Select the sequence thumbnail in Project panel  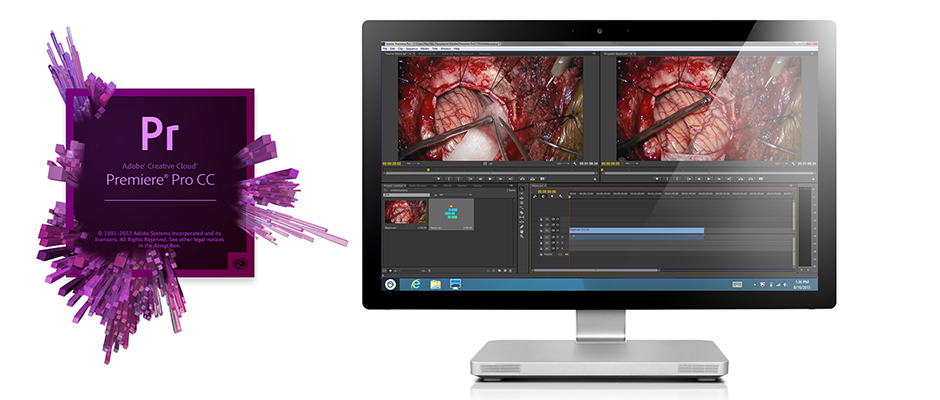pyautogui.click(x=451, y=213)
